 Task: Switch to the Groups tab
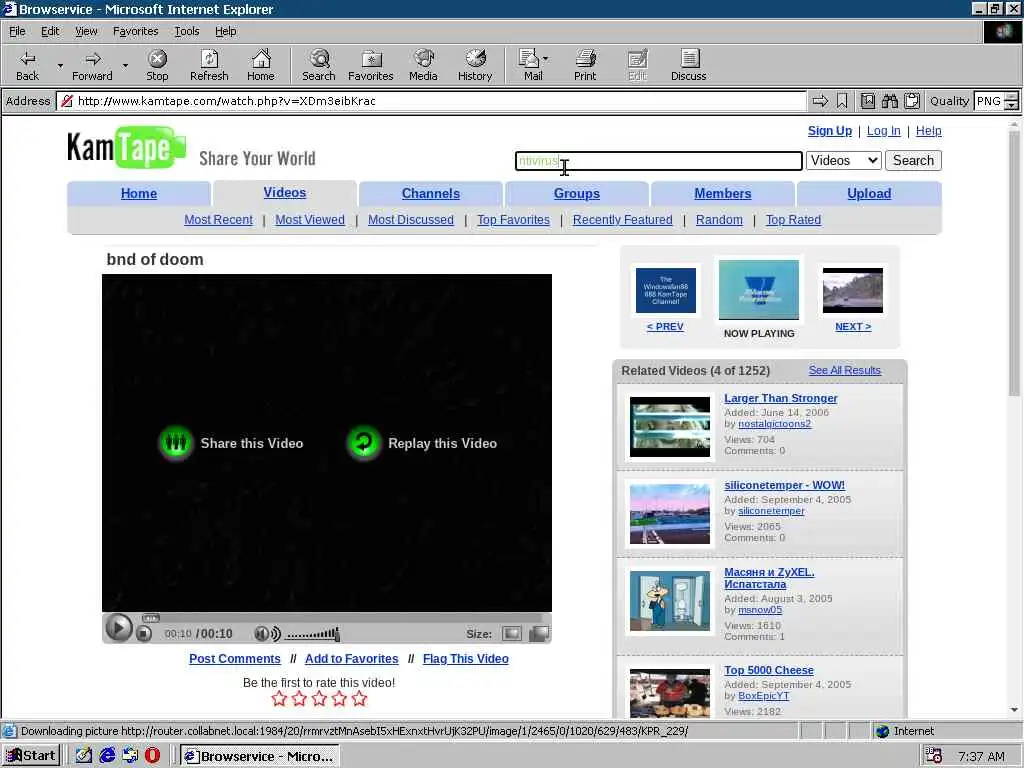577,193
